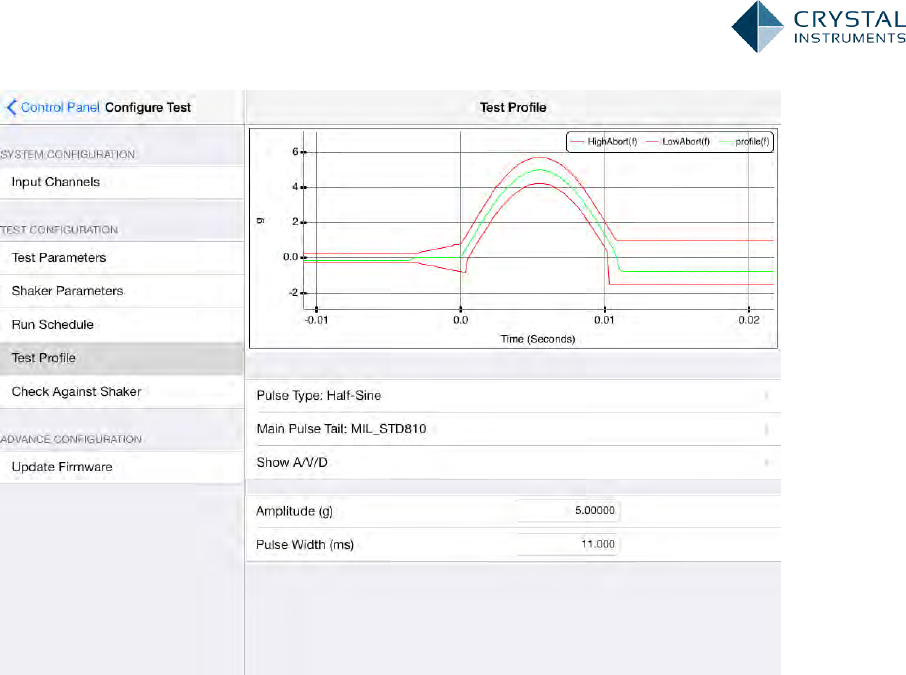Click the 0.02 time axis tick label

click(x=749, y=320)
